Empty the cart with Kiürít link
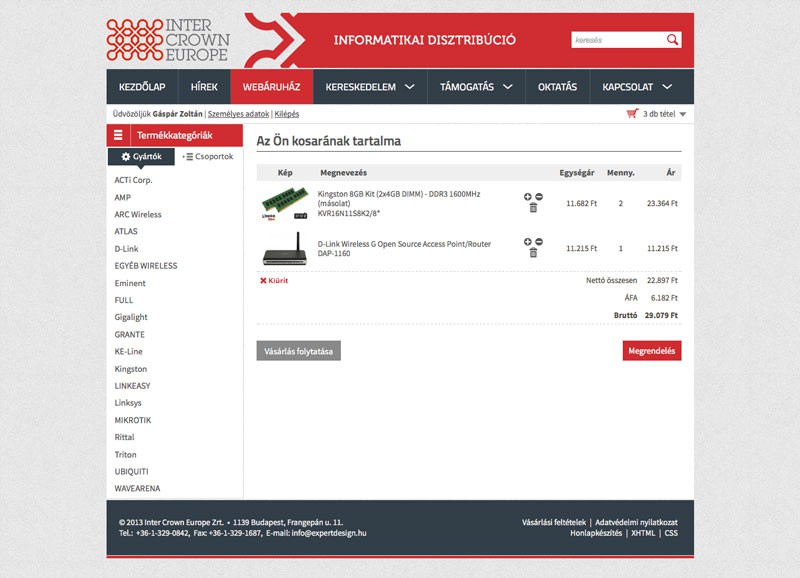This screenshot has height=578, width=800. 274,281
